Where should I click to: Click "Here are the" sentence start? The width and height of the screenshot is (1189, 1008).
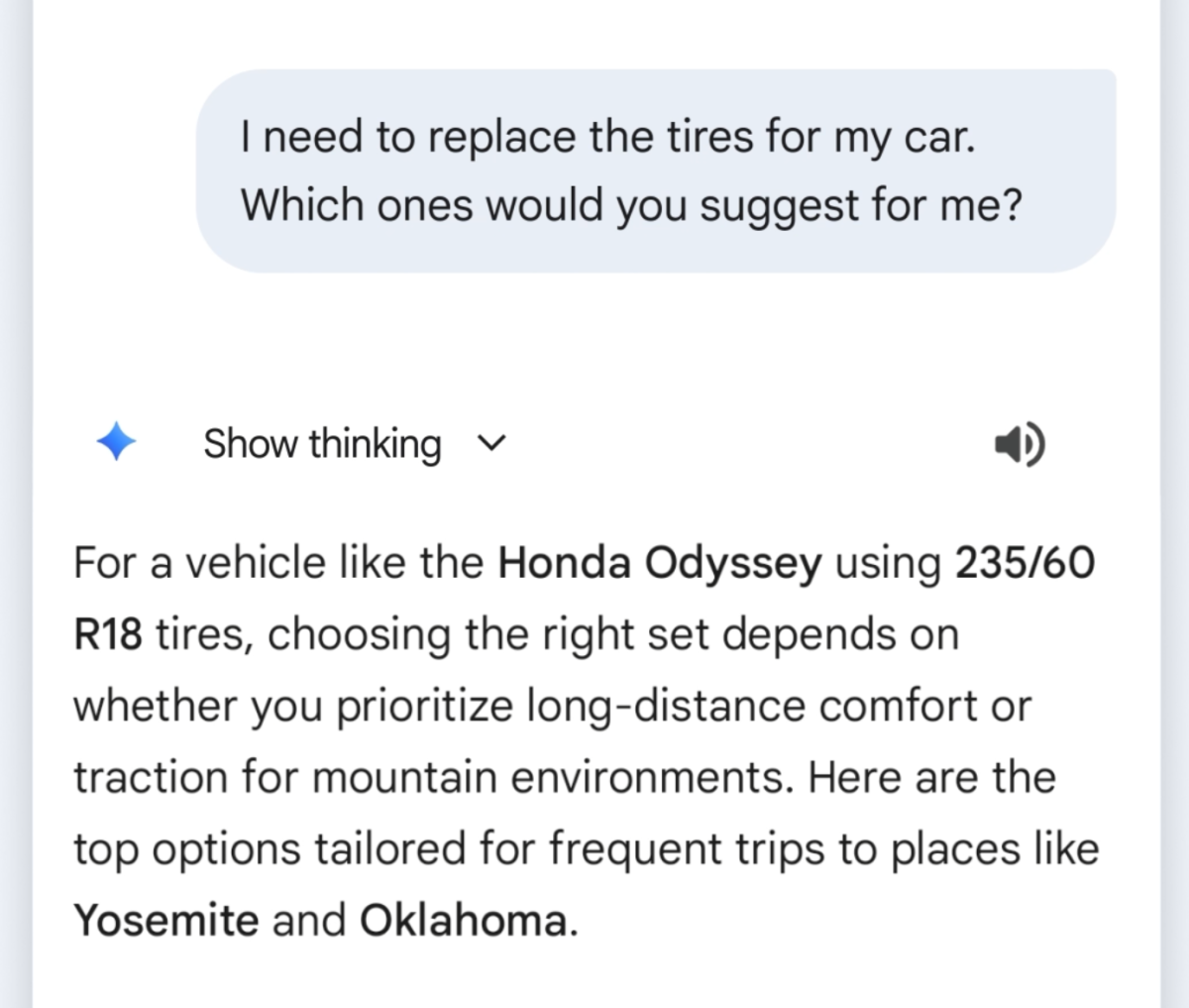(x=931, y=777)
